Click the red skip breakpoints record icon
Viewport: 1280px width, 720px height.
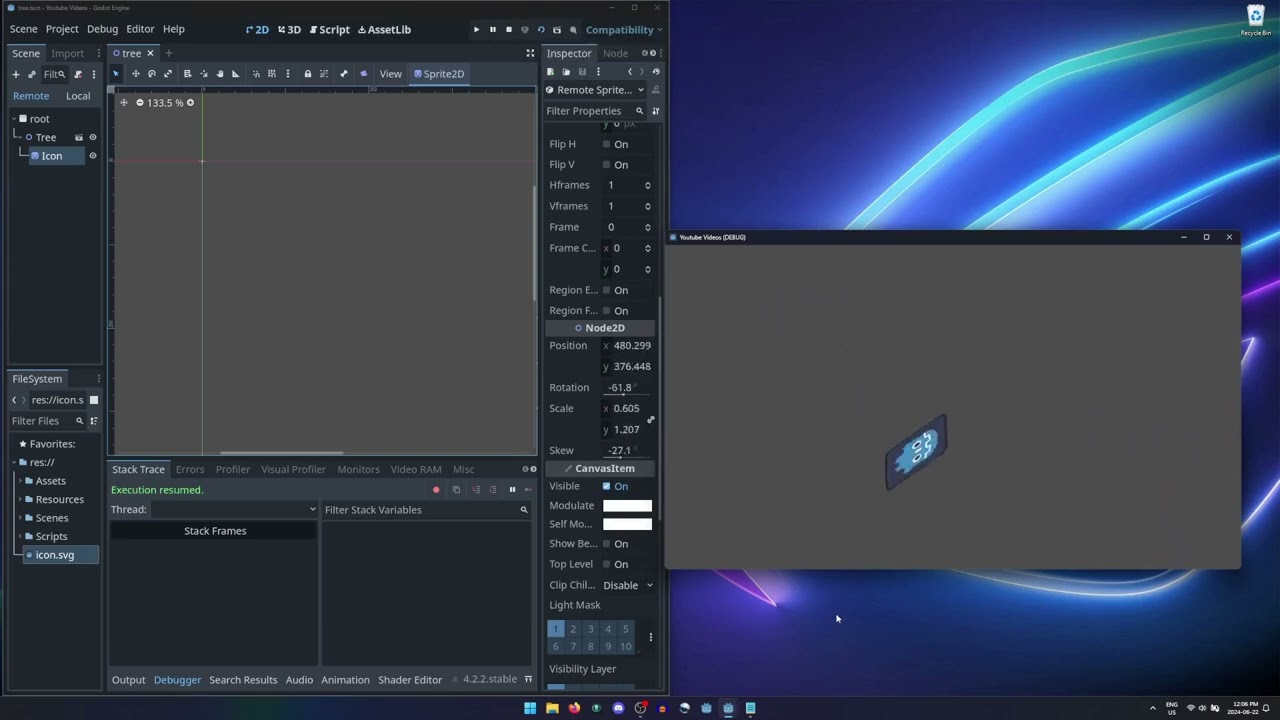coord(436,490)
